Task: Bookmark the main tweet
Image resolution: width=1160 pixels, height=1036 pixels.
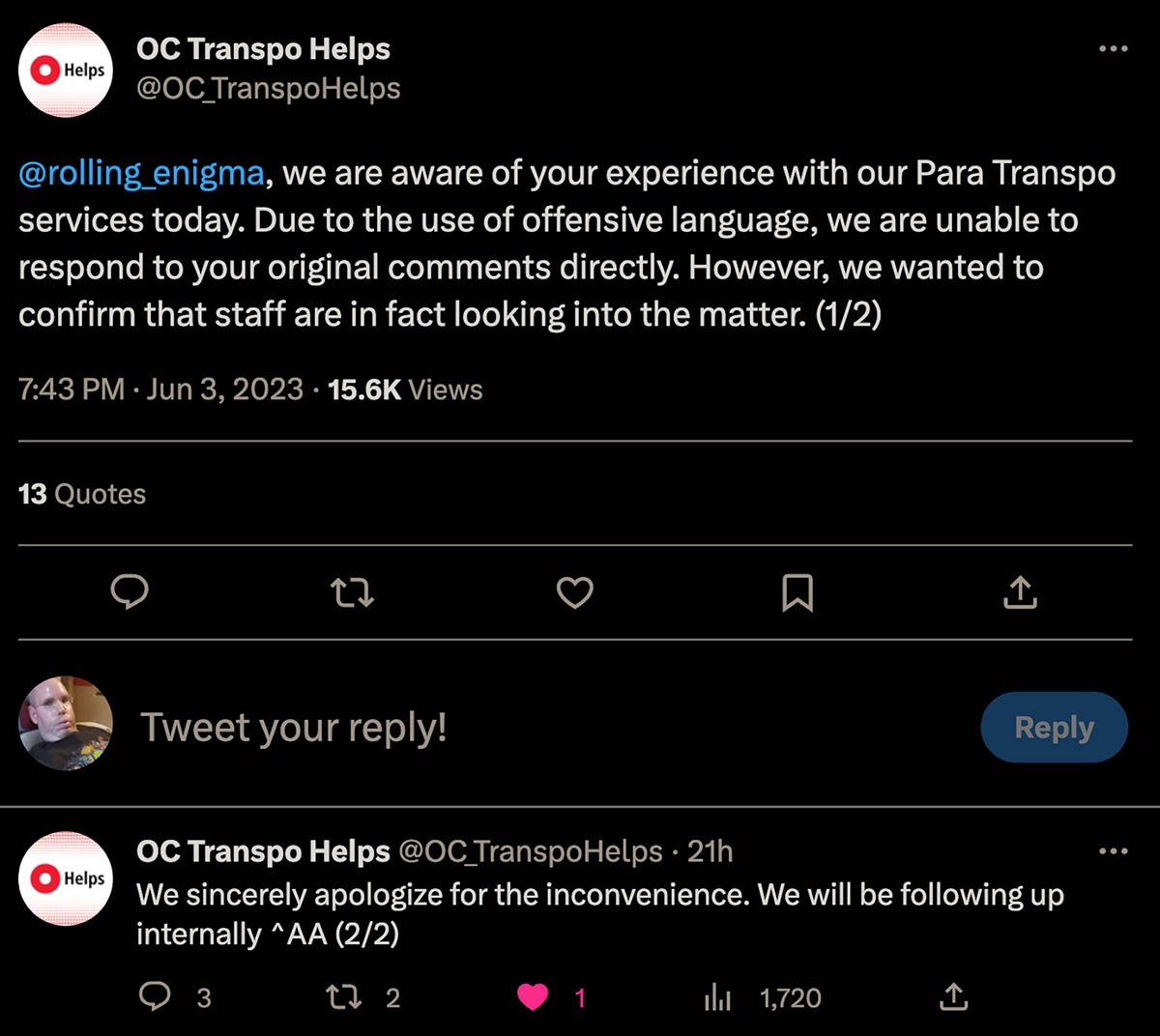Action: (797, 591)
